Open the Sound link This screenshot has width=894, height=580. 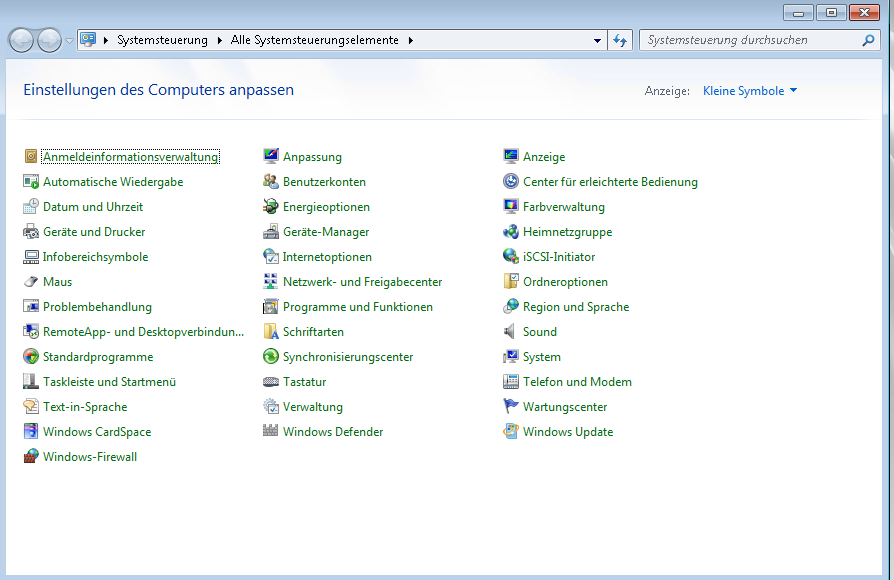coord(539,332)
